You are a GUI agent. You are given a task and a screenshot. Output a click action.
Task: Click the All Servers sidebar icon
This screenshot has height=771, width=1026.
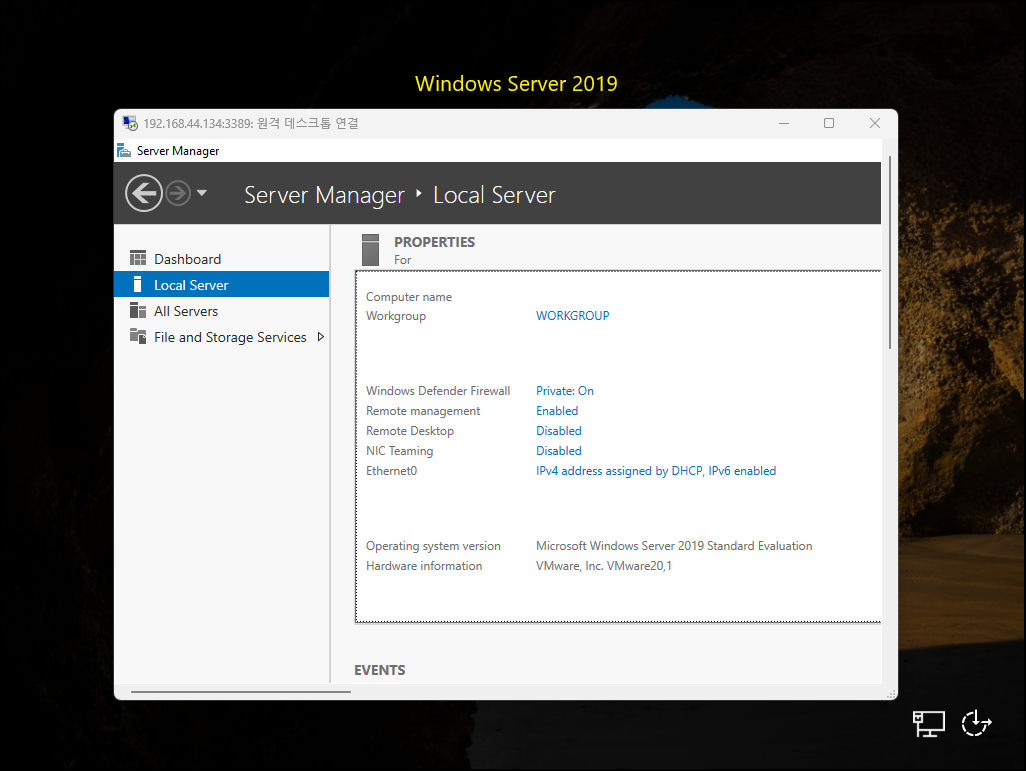click(x=138, y=310)
